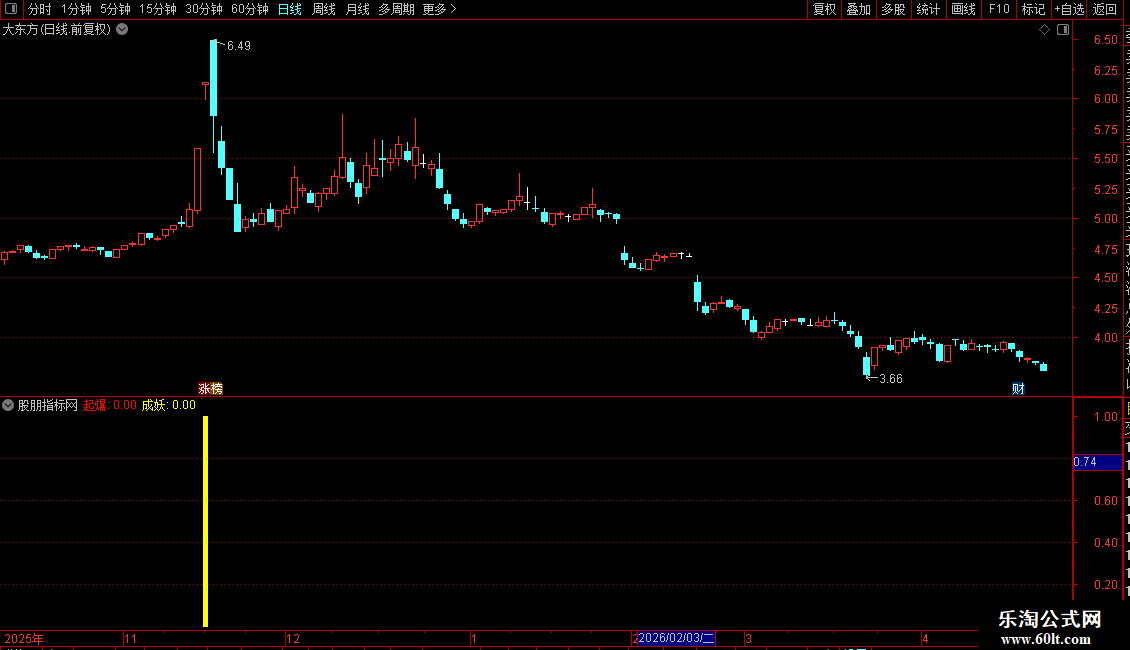Switch to 分时 intraday view
Viewport: 1130px width, 650px height.
click(x=40, y=9)
